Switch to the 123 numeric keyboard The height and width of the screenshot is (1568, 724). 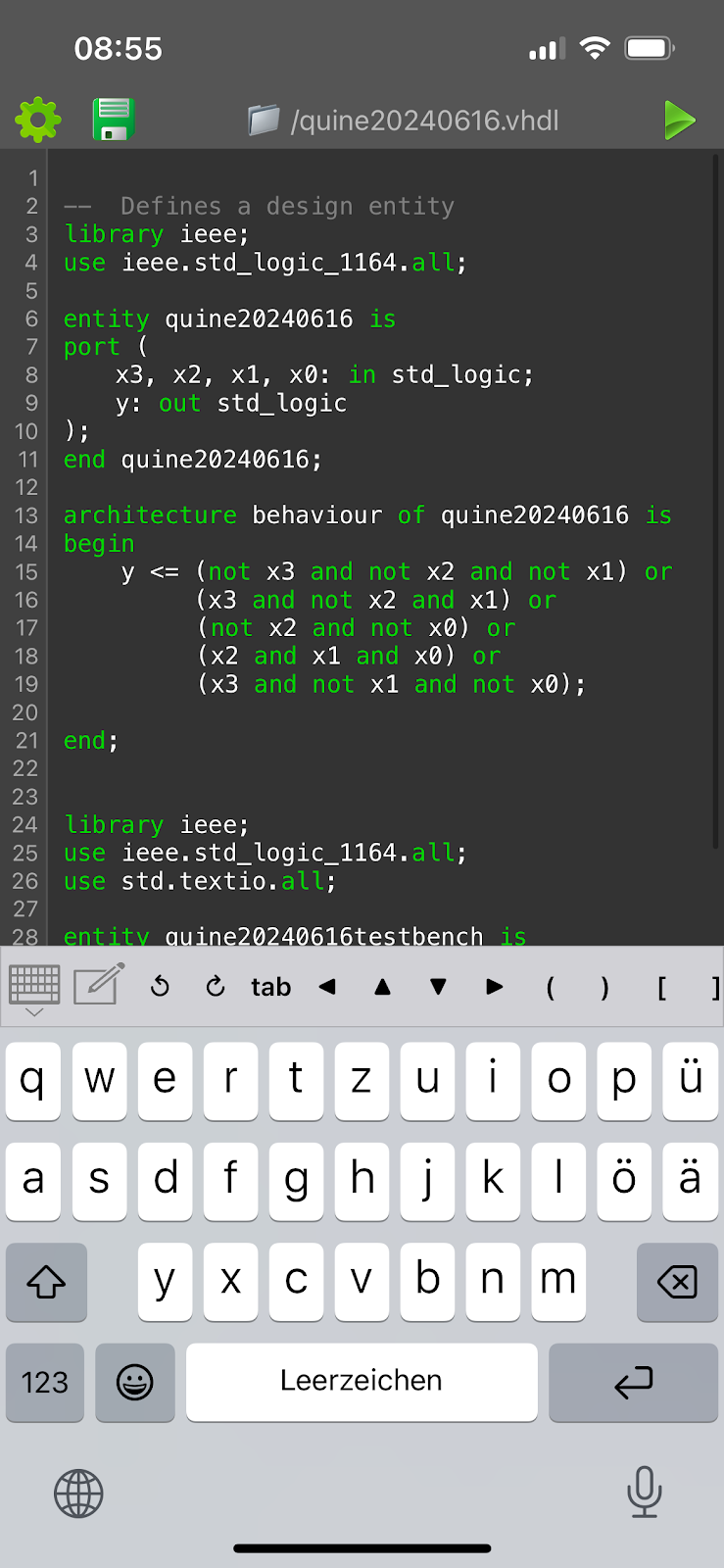(45, 1382)
